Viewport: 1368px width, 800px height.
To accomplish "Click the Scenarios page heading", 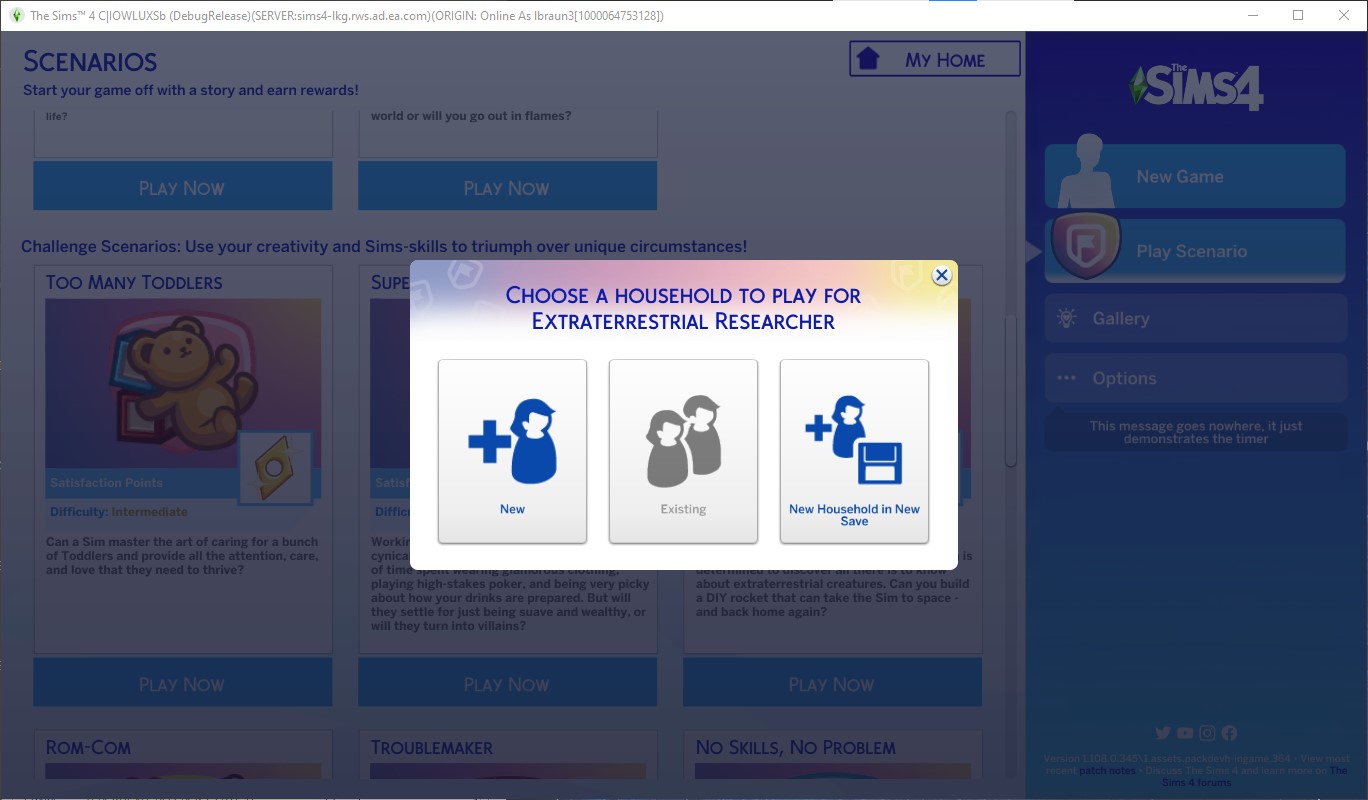I will click(x=90, y=61).
